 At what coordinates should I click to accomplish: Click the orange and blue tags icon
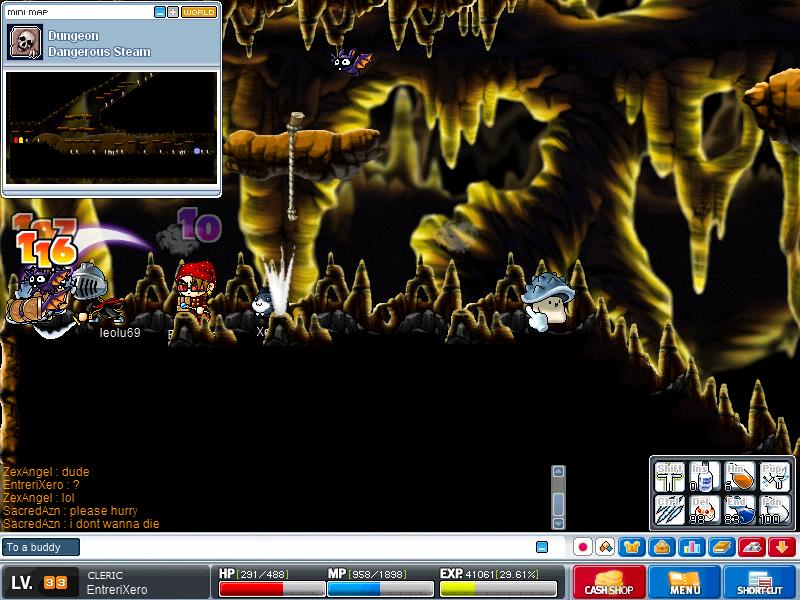[605, 547]
